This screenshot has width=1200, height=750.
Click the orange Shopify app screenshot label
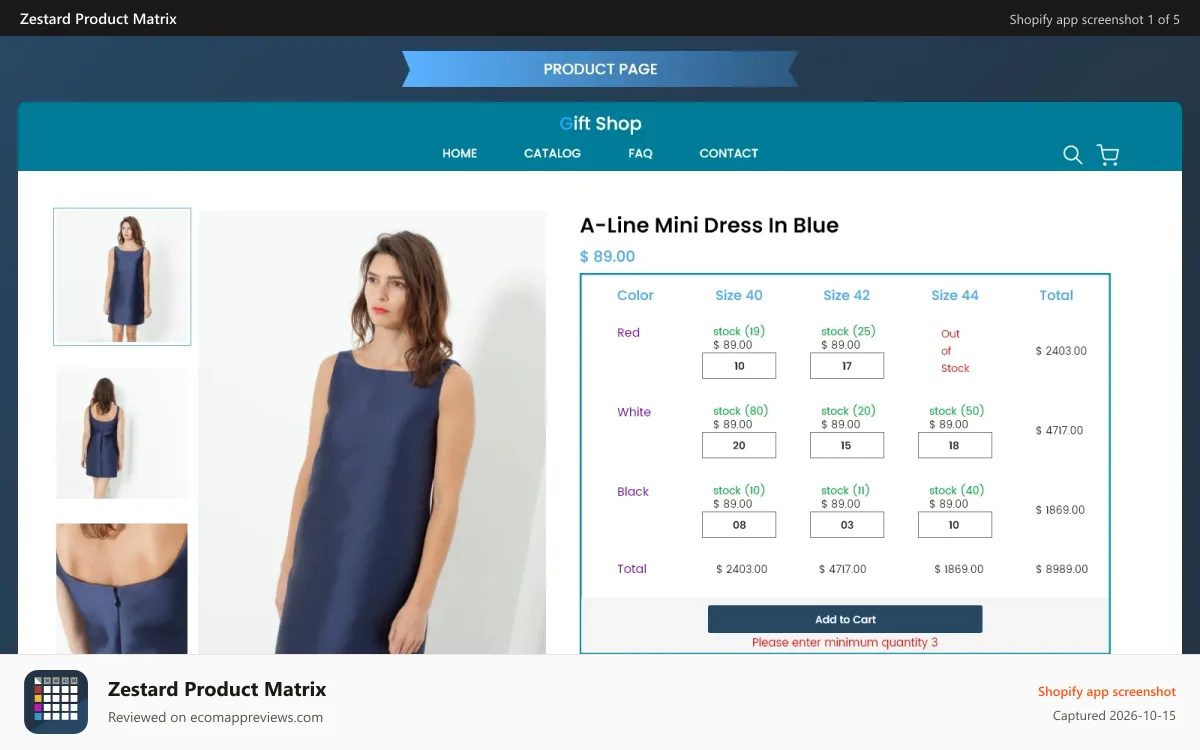(1107, 691)
